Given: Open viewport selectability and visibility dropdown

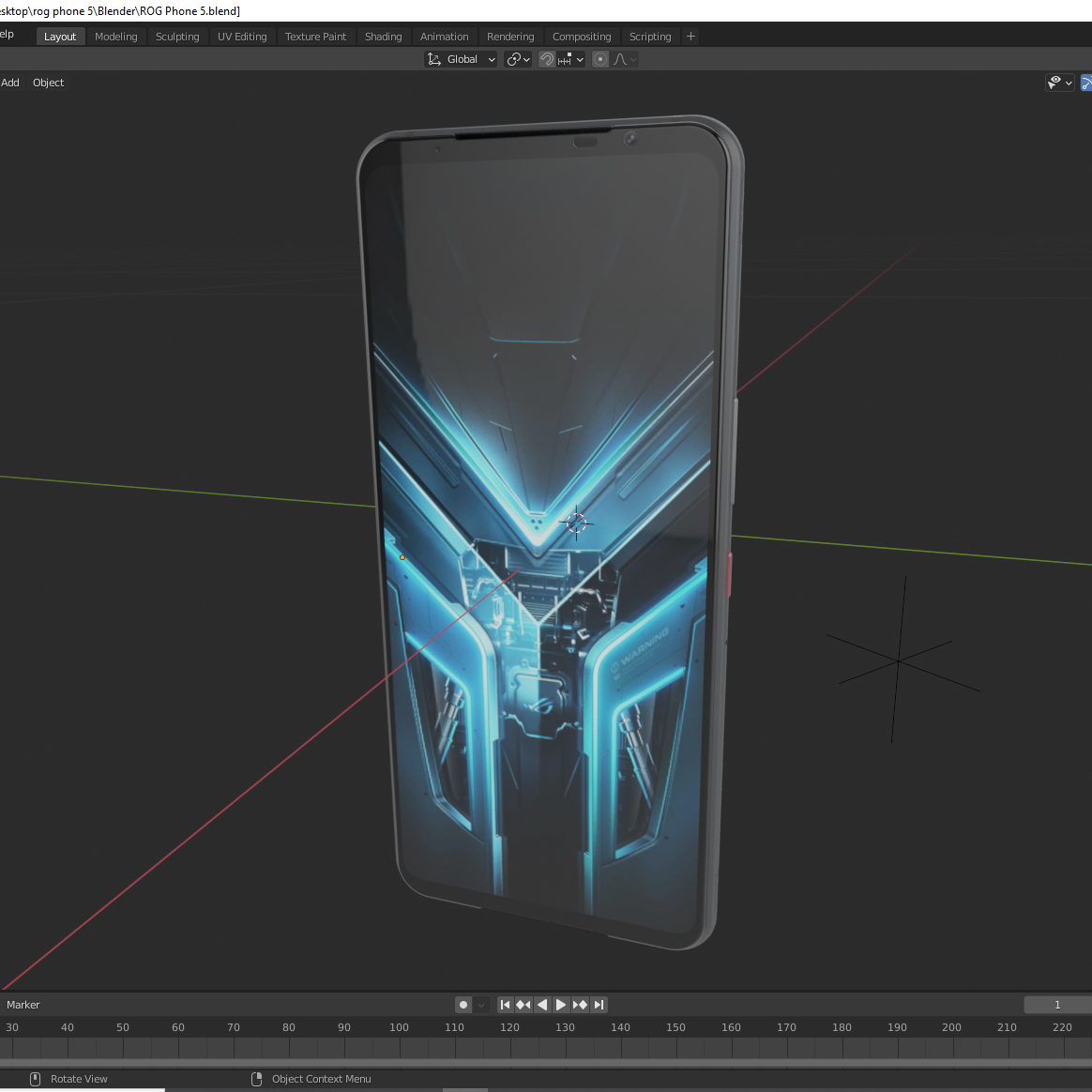Looking at the screenshot, I should [1059, 83].
